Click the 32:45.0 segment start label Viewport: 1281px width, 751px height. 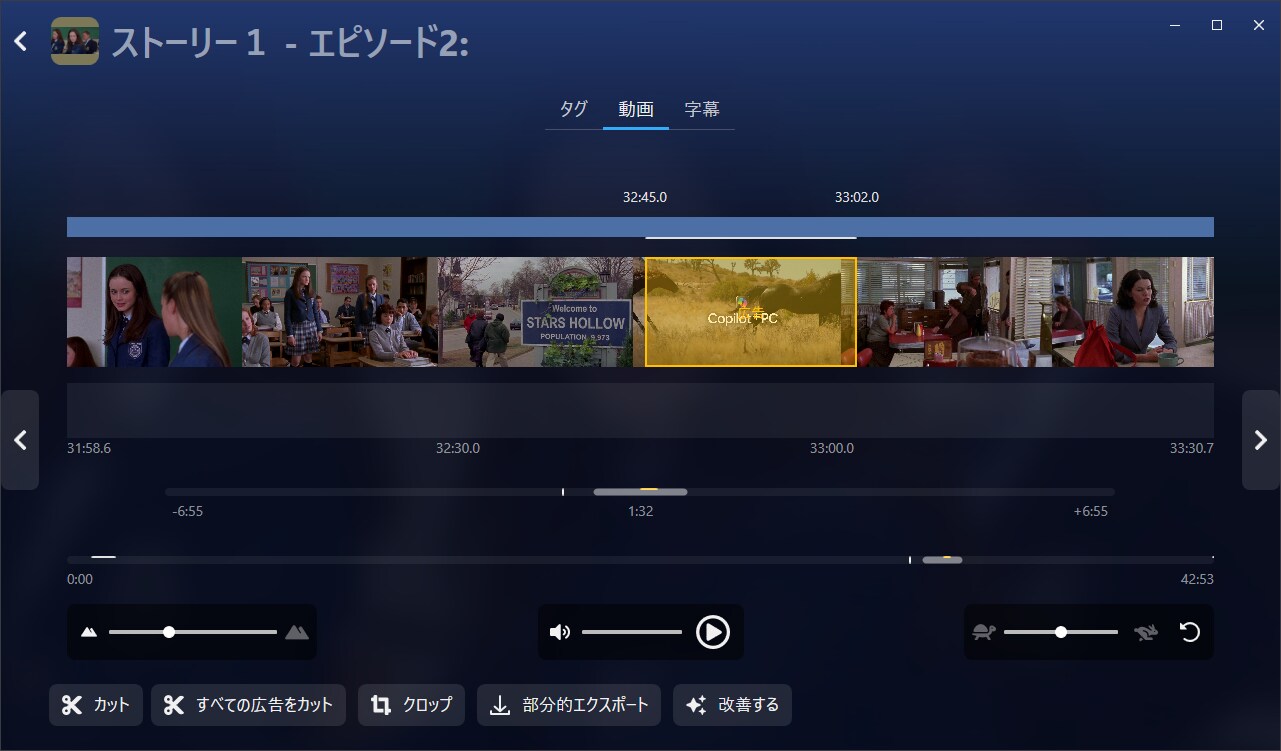tap(645, 197)
